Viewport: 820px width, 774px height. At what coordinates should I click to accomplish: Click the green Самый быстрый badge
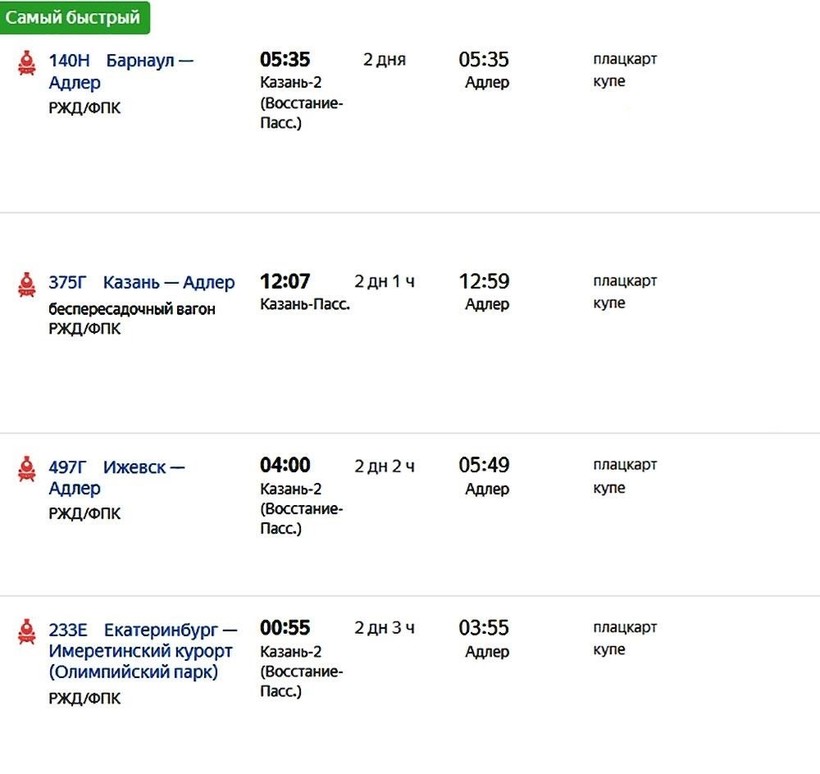point(76,17)
